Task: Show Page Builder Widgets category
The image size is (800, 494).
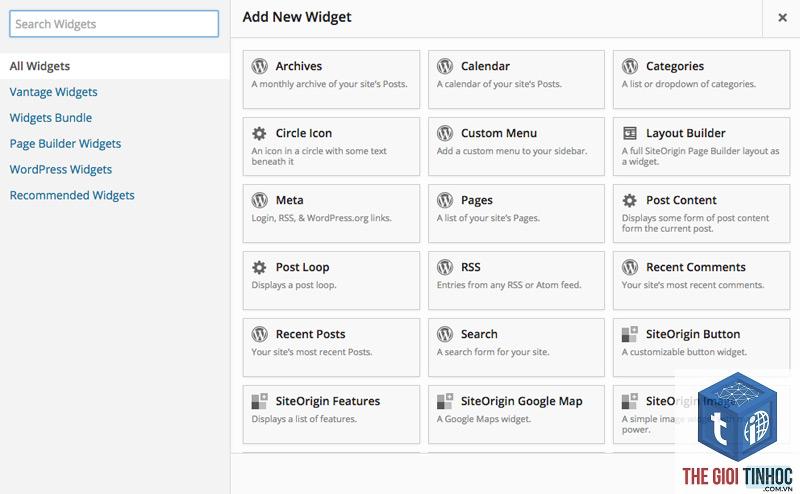Action: [x=65, y=143]
